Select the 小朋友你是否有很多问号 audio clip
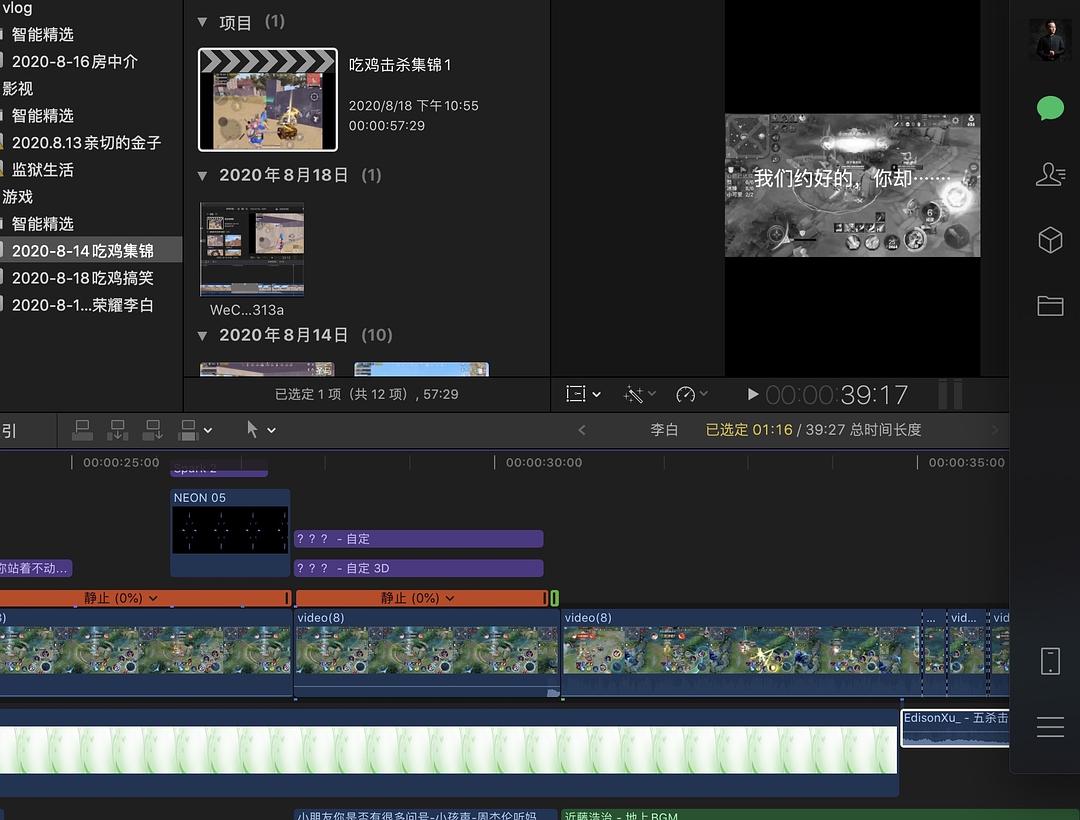 [425, 814]
